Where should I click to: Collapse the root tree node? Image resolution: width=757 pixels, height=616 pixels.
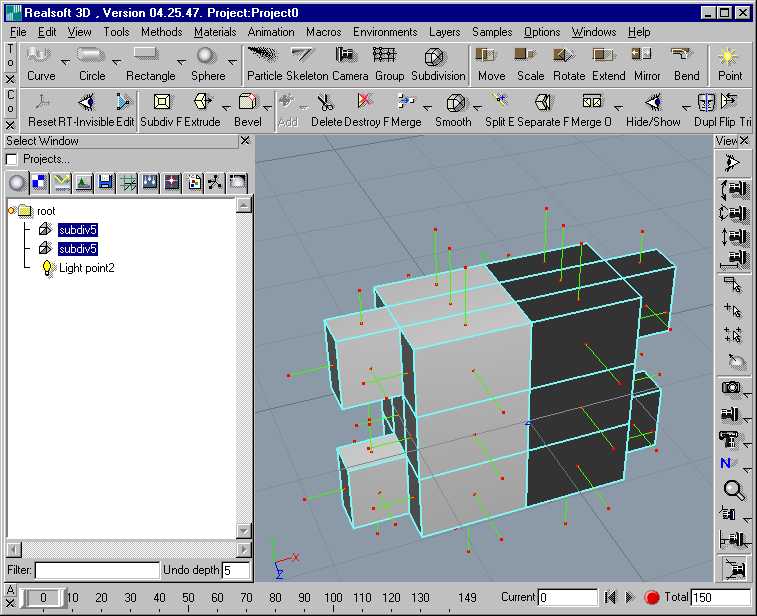pyautogui.click(x=11, y=211)
